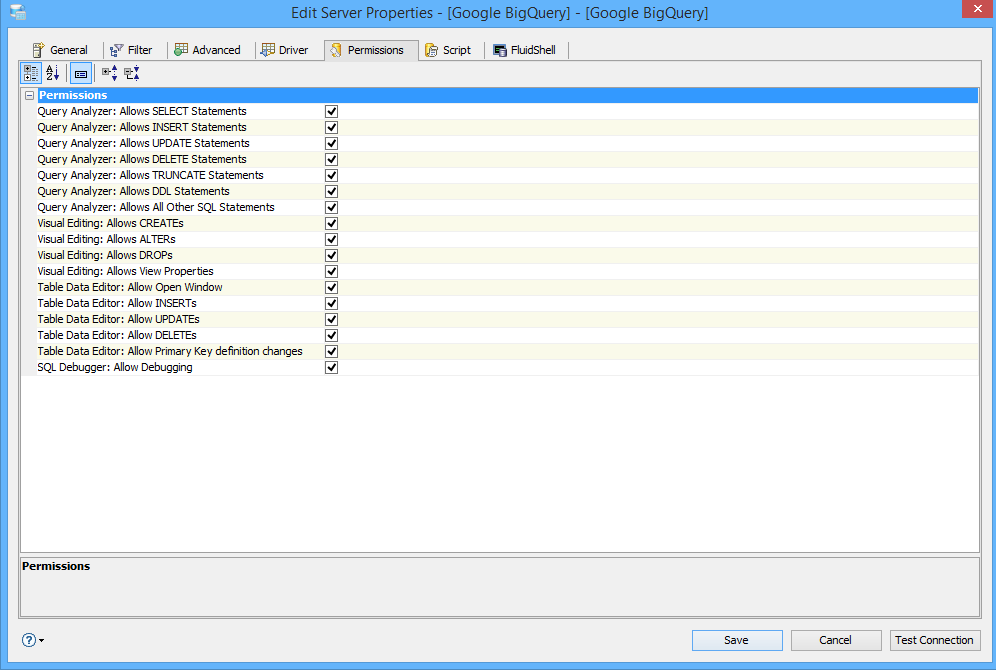Go to the Driver tab
Screen dimensions: 996x670
click(285, 50)
